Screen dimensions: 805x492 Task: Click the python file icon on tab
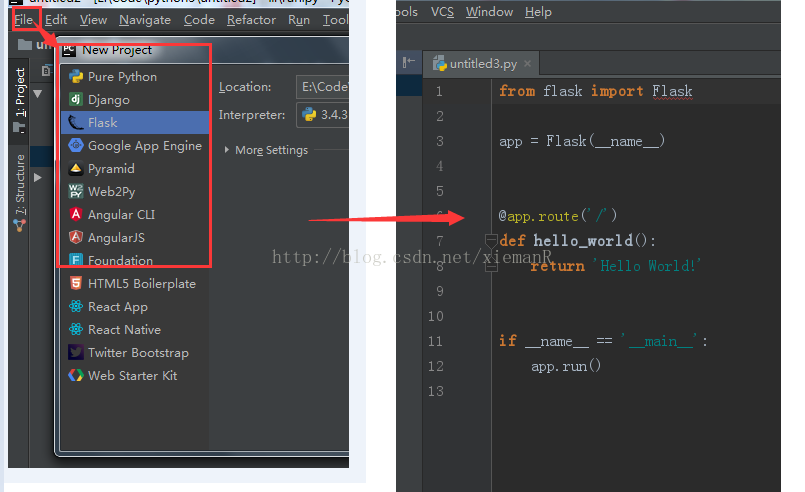(x=439, y=64)
